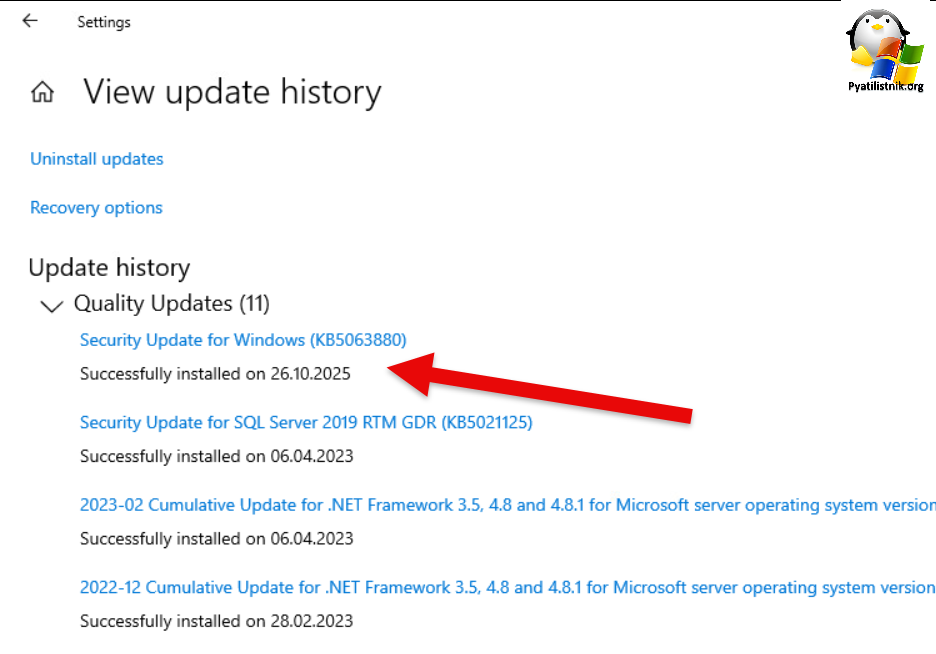Open the Uninstall updates link
The image size is (936, 654).
(x=96, y=159)
